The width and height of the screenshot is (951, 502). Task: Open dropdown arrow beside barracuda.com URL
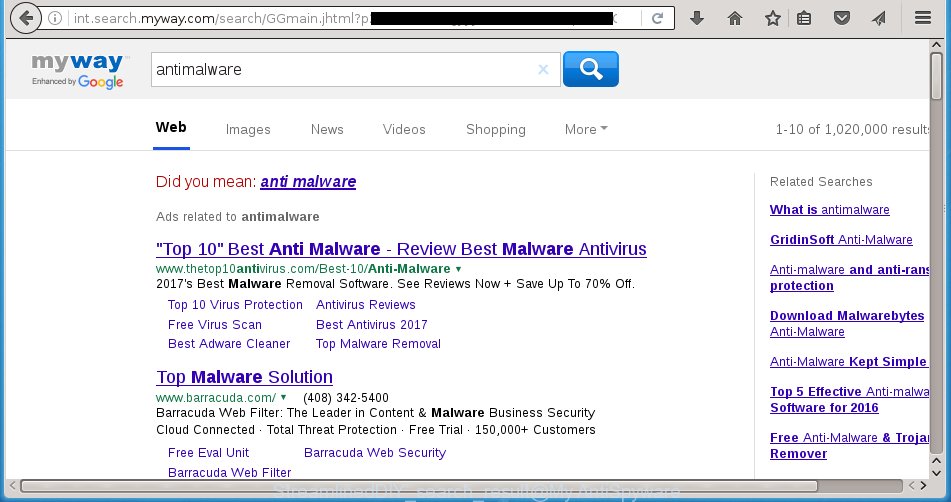pos(283,398)
